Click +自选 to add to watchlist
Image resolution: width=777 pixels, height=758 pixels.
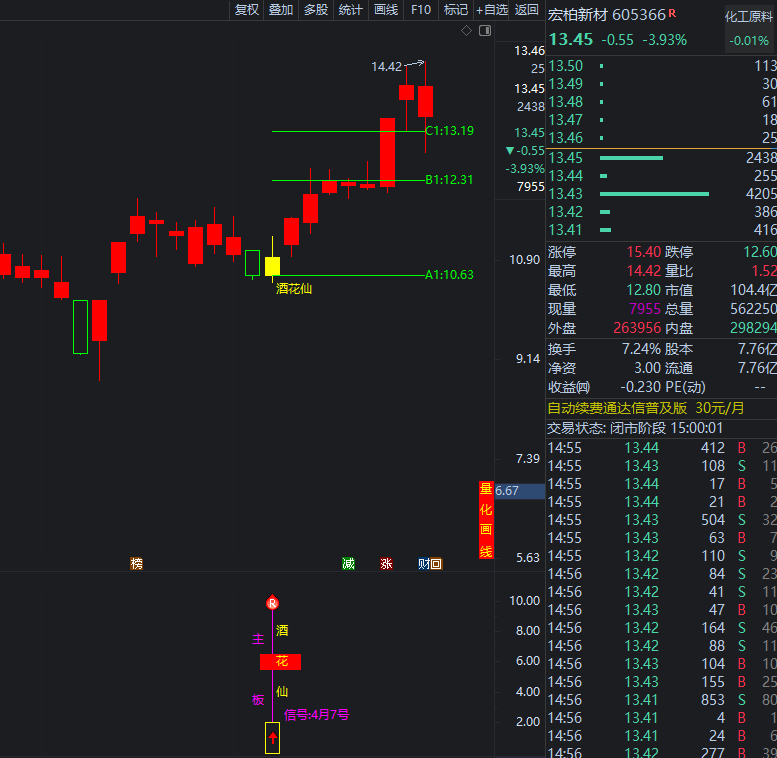point(491,10)
